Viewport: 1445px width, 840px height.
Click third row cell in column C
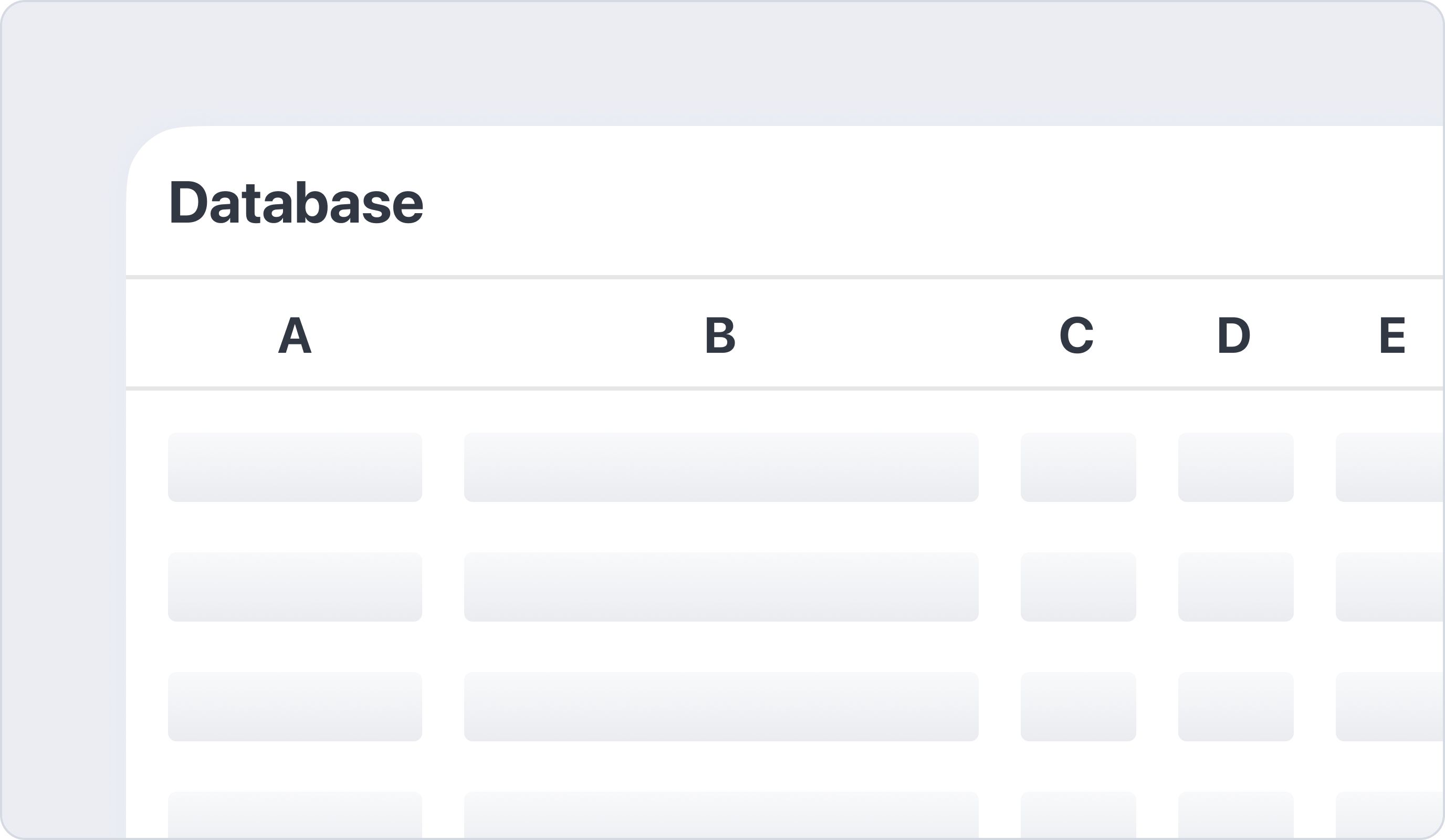pos(1078,707)
